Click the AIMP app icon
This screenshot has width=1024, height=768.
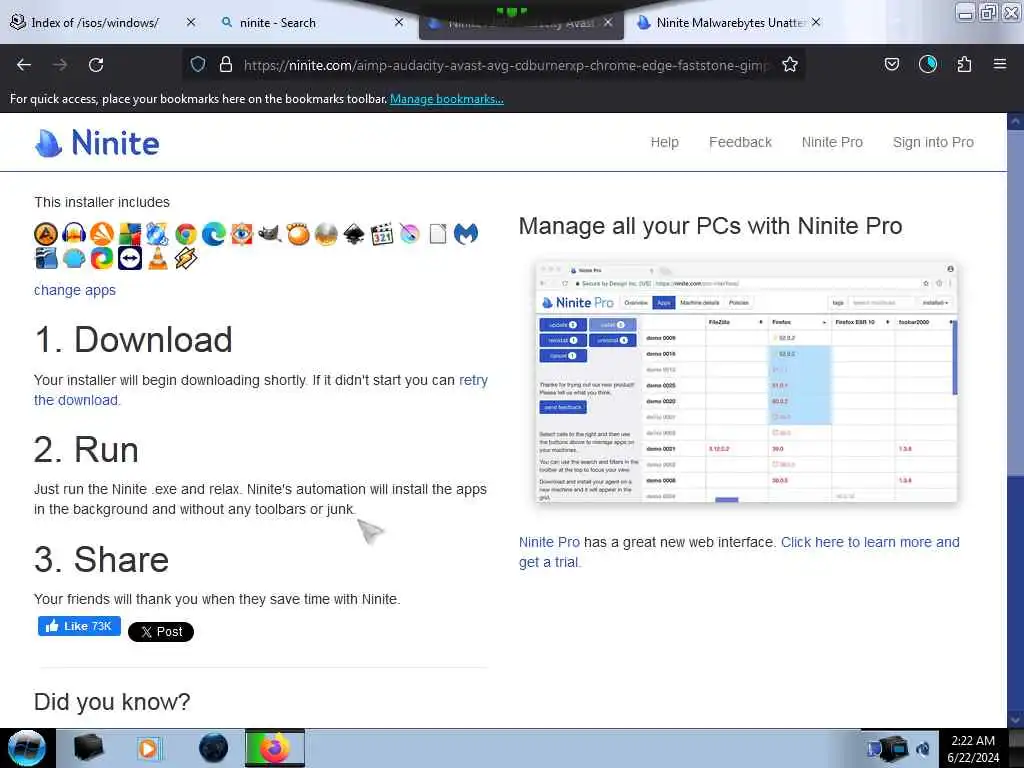click(46, 234)
